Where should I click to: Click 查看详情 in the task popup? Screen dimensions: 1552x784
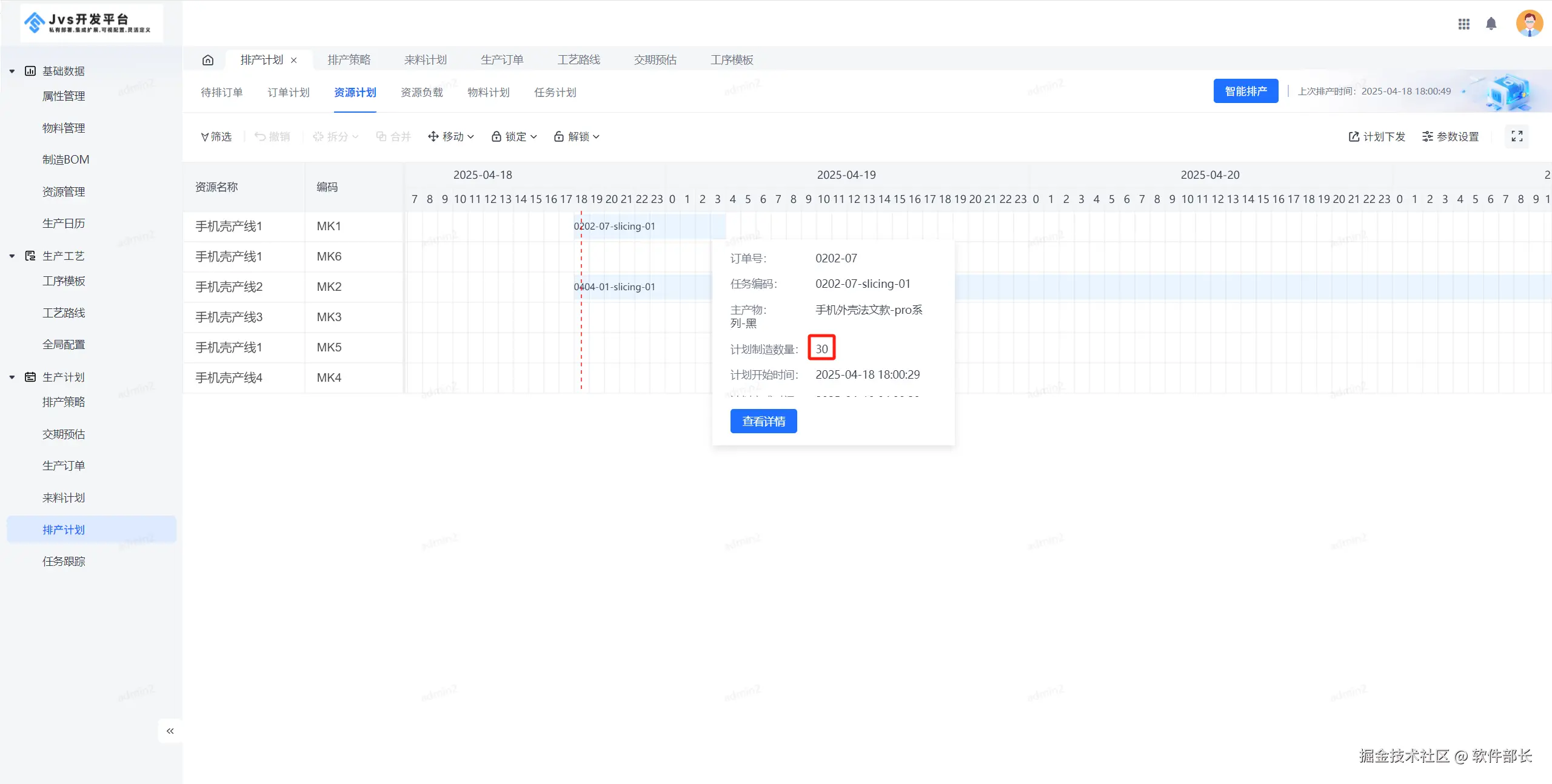click(763, 421)
